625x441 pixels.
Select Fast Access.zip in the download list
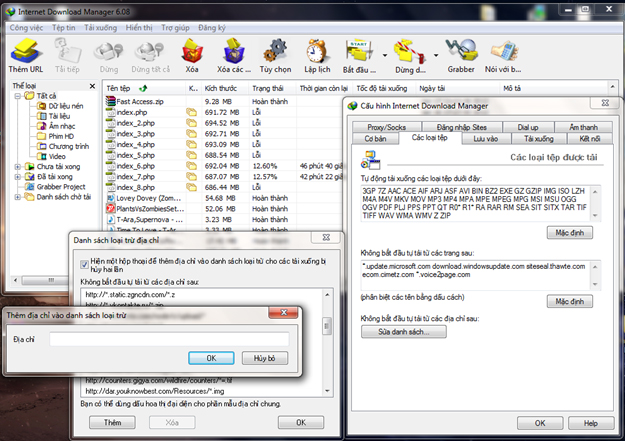[145, 102]
